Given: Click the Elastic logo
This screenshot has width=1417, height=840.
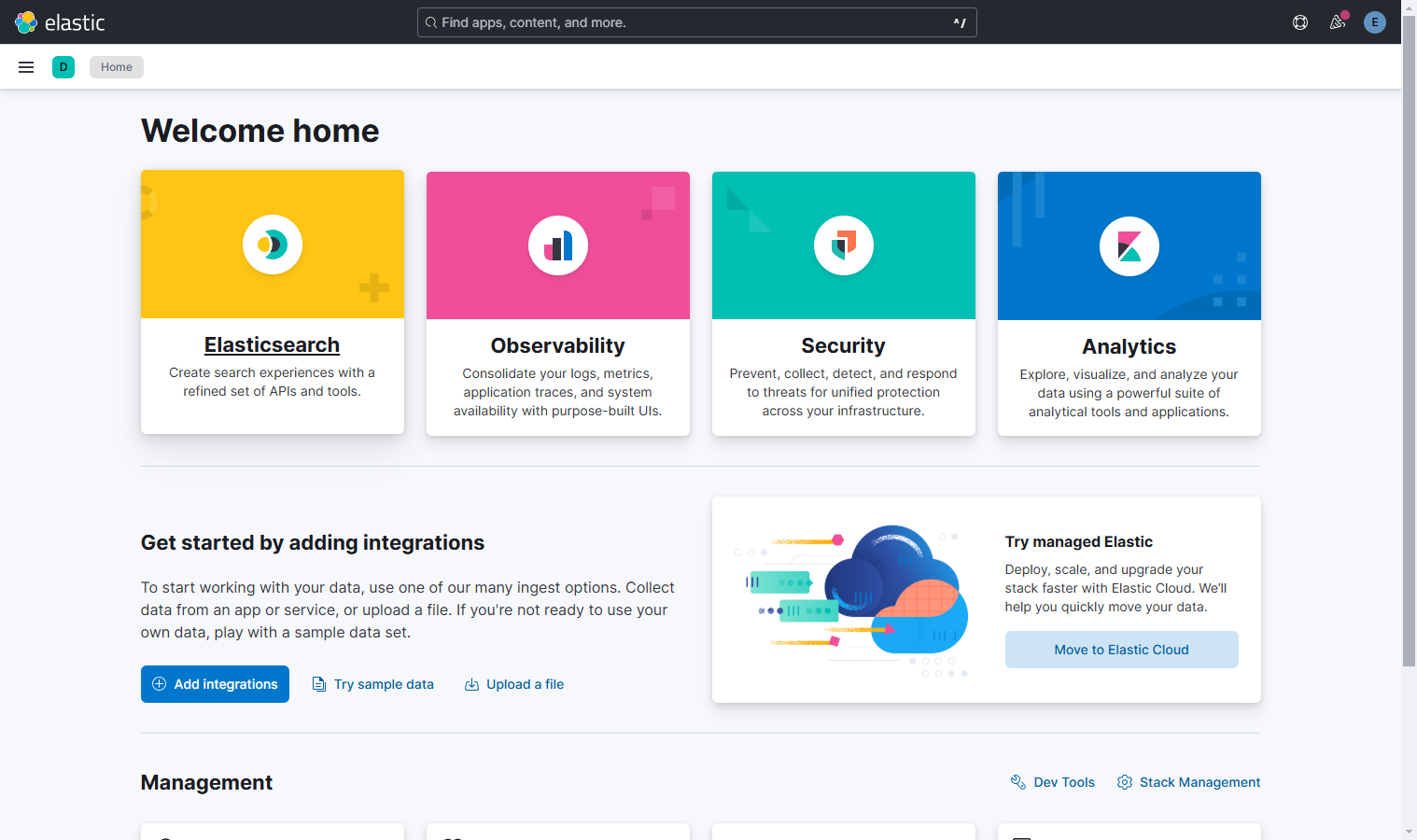Looking at the screenshot, I should pyautogui.click(x=60, y=22).
